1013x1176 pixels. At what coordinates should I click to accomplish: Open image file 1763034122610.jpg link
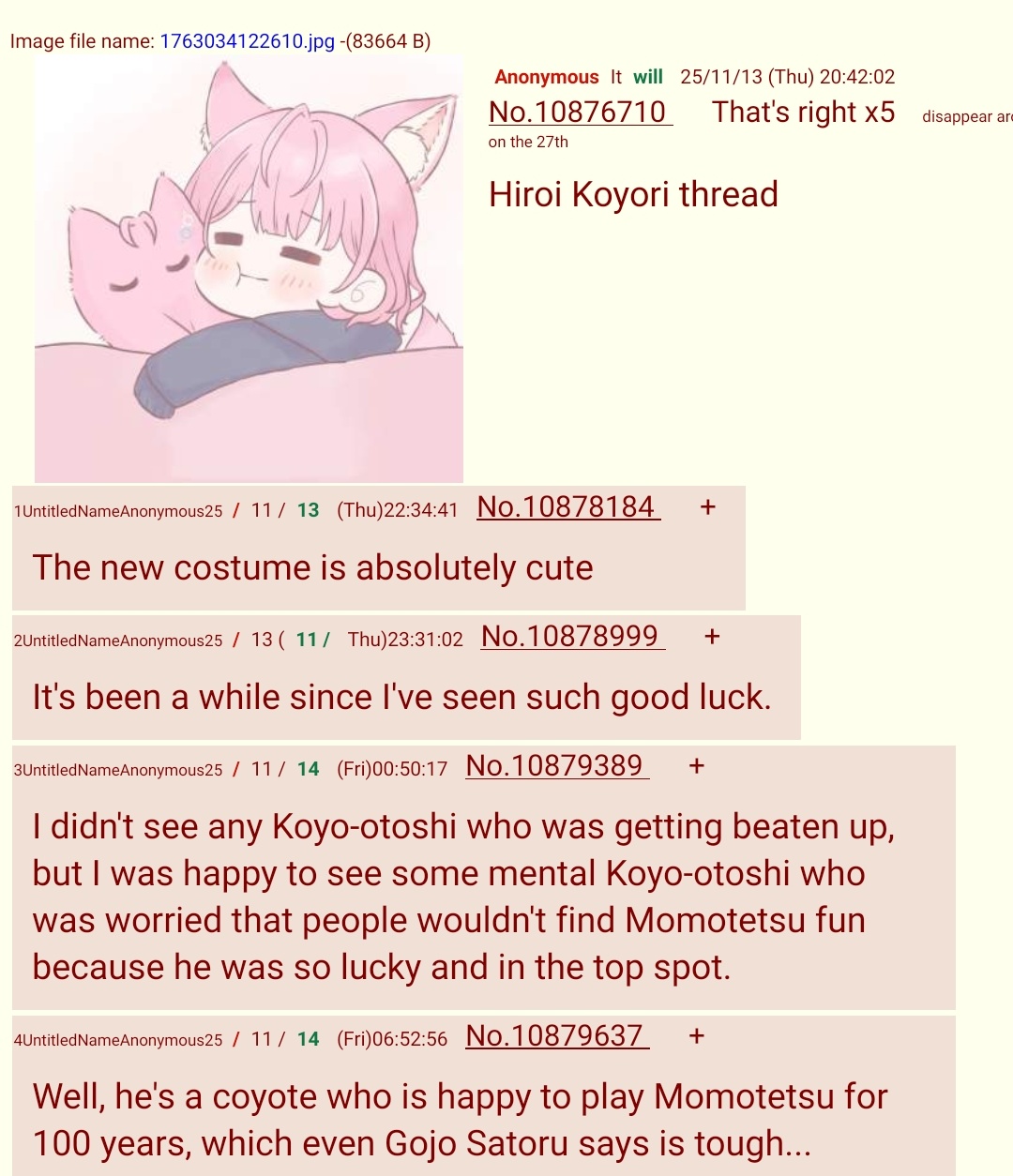click(248, 41)
